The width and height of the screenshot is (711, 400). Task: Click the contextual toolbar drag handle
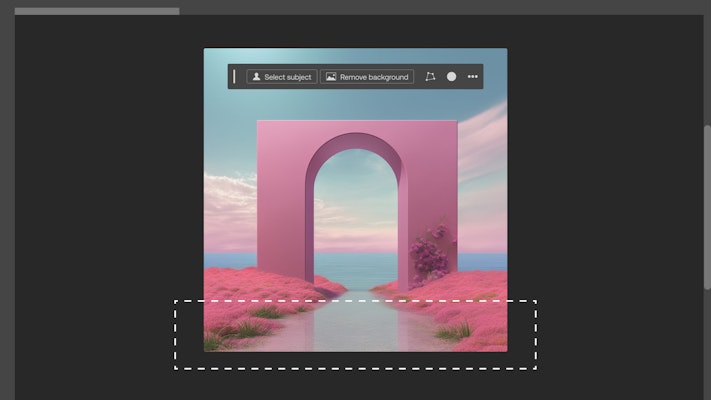coord(235,77)
